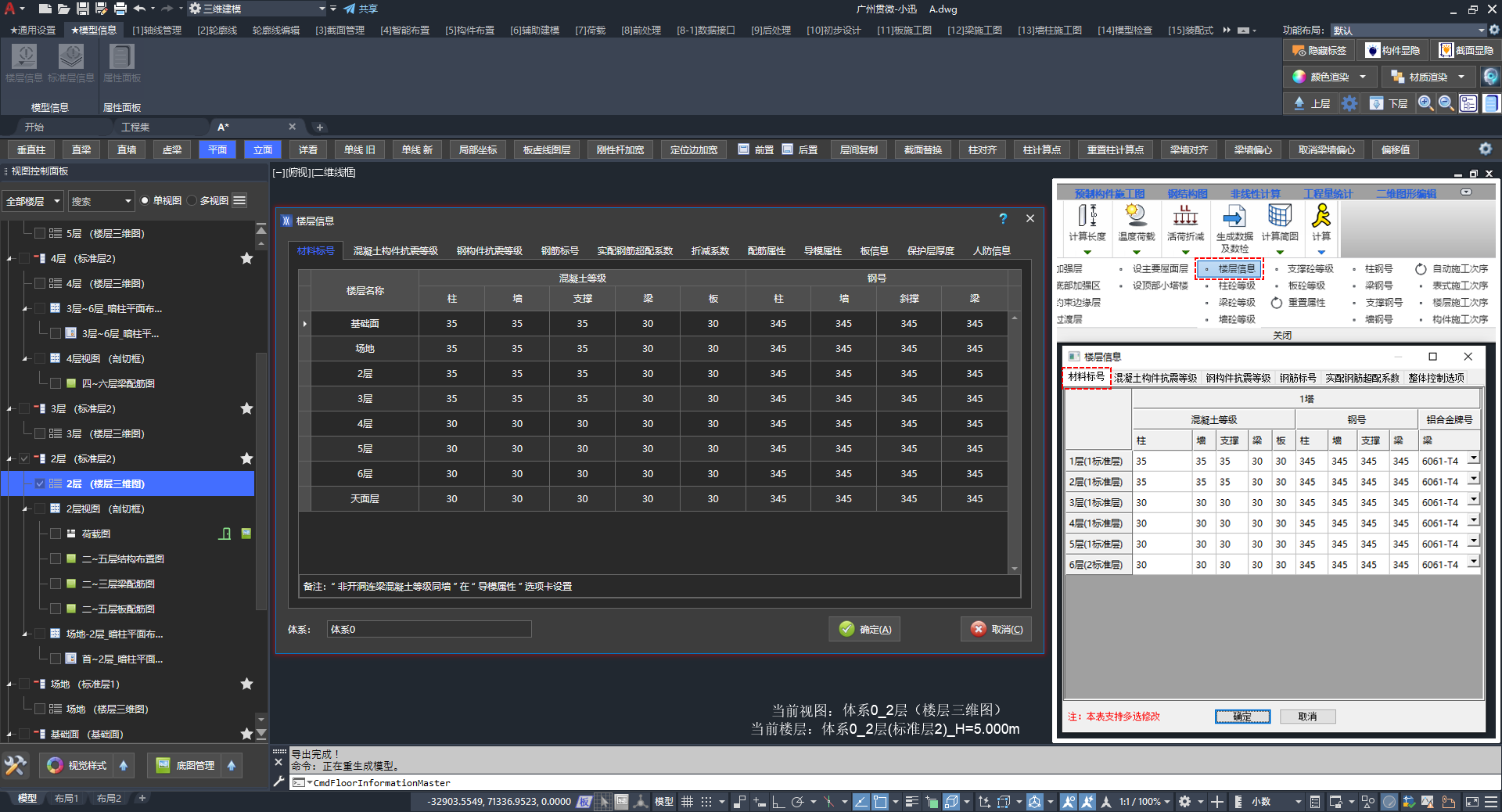Open the 全部楼层 dropdown
This screenshot has height=812, width=1502.
(x=33, y=201)
